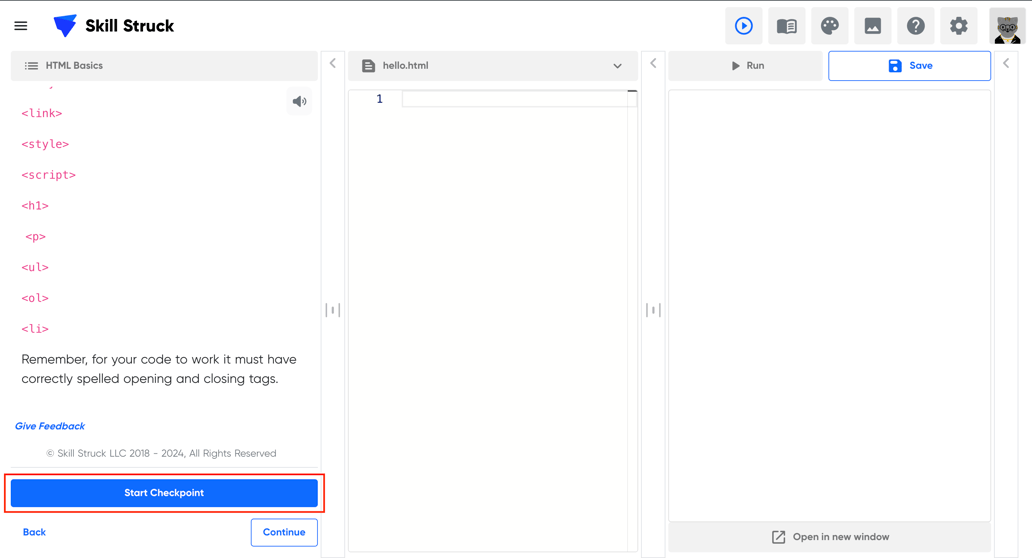The image size is (1032, 558).
Task: Open the book reference icon
Action: (787, 26)
